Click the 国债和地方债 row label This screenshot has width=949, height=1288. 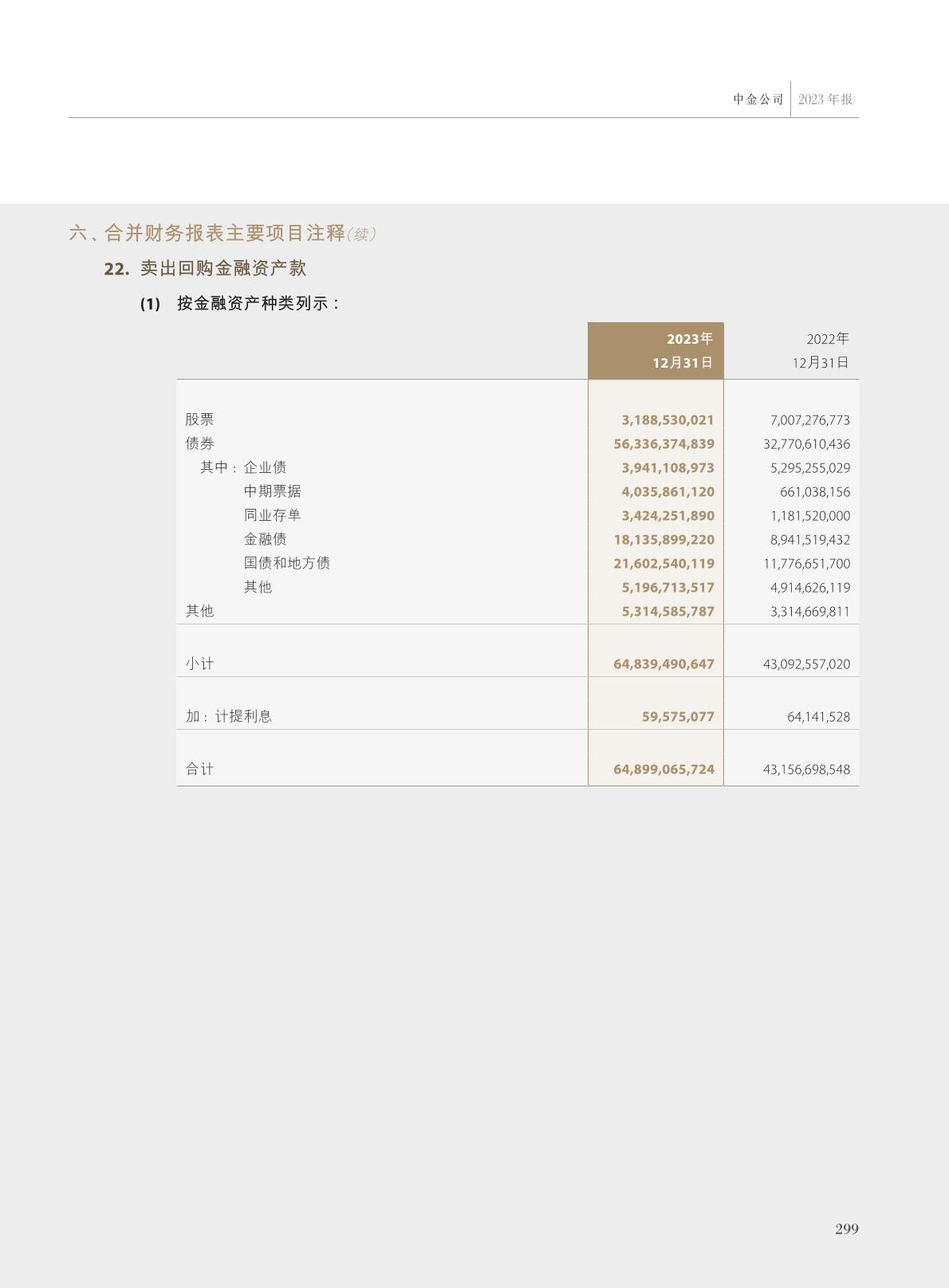pyautogui.click(x=286, y=563)
